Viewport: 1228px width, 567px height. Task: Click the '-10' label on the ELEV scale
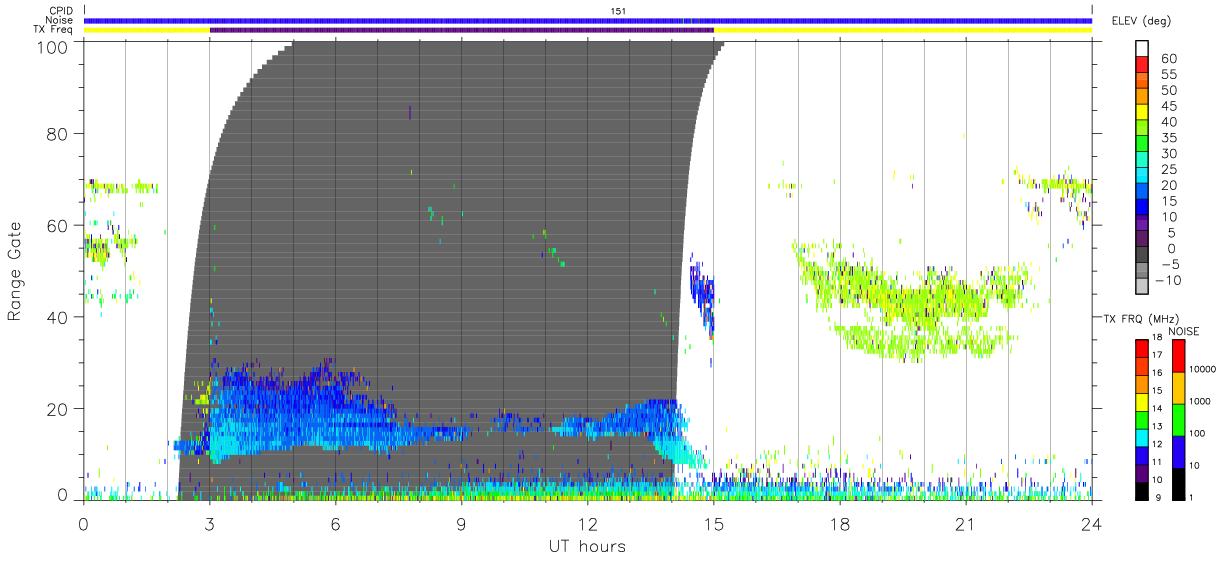coord(1168,280)
